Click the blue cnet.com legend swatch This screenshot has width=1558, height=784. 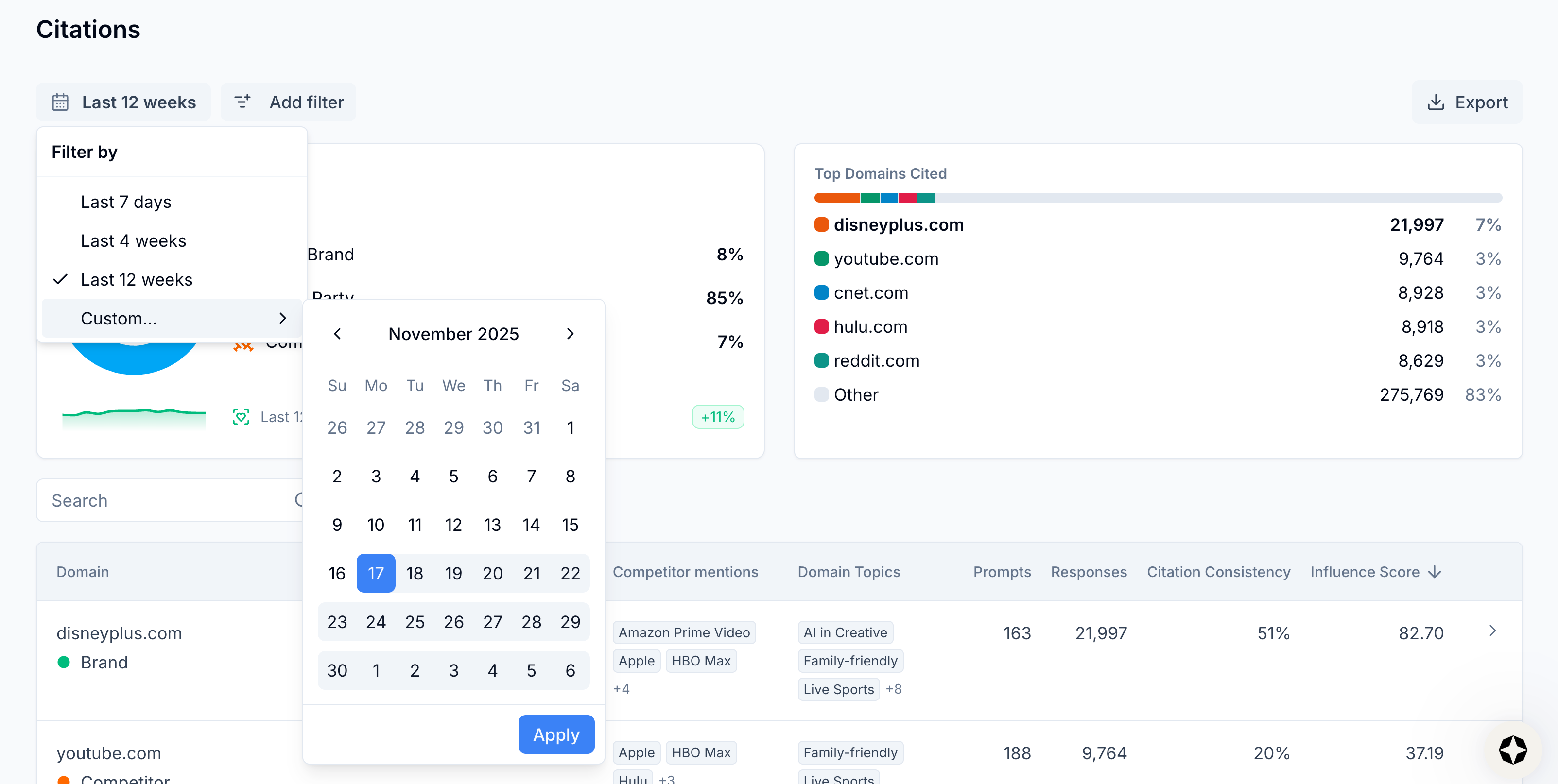tap(821, 292)
